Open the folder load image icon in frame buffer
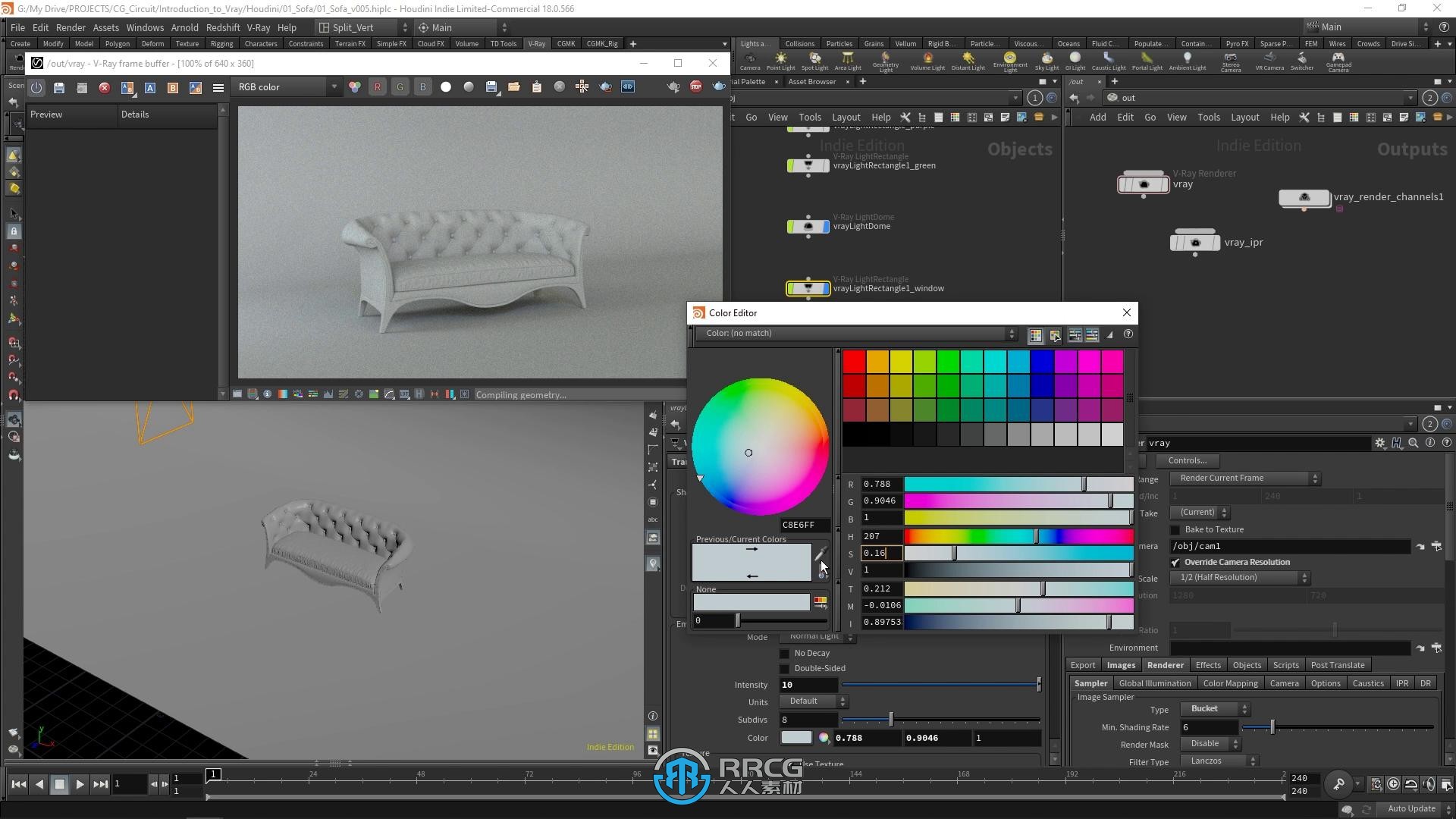 pos(514,87)
